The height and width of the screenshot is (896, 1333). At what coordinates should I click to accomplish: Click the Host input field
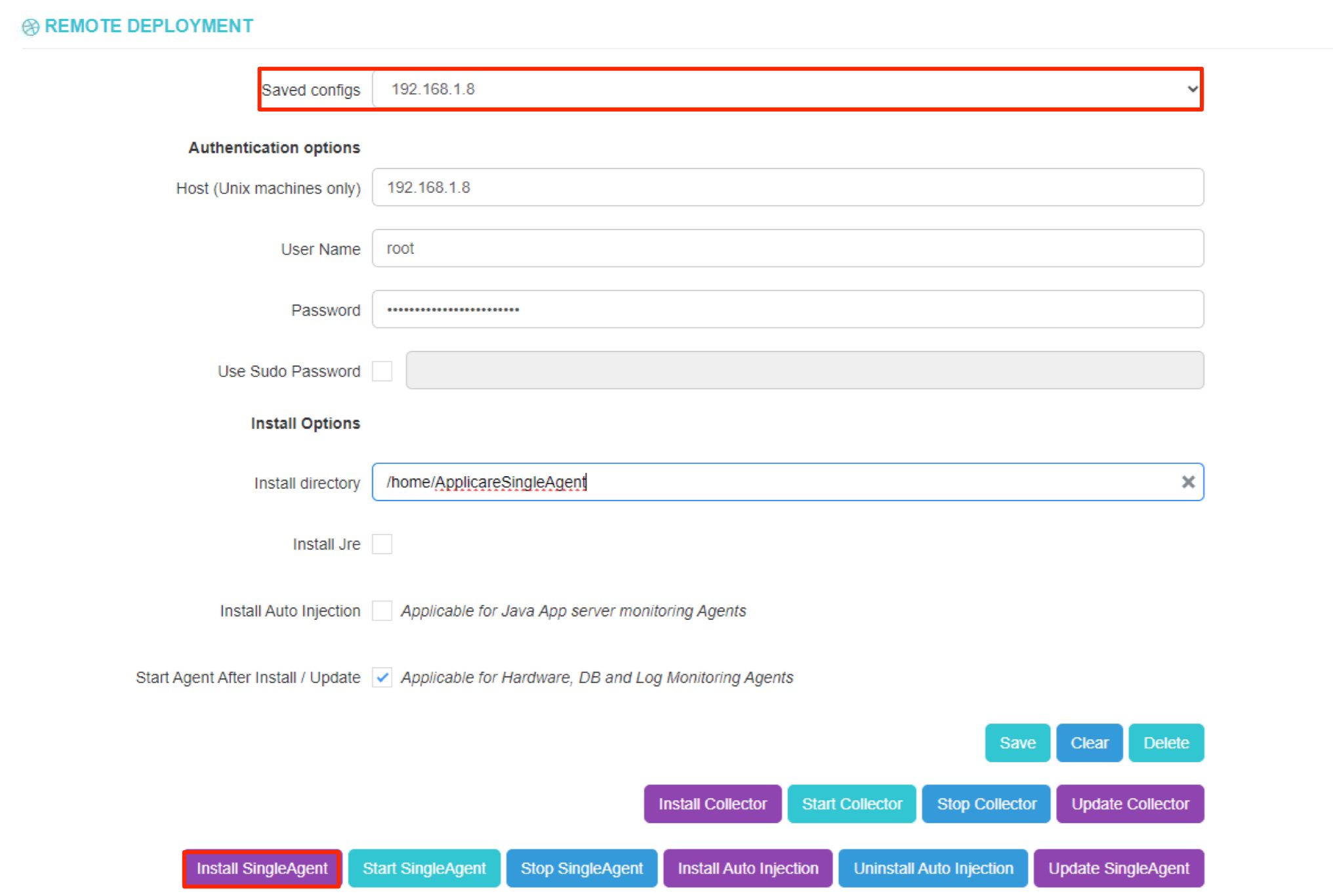pyautogui.click(x=787, y=188)
